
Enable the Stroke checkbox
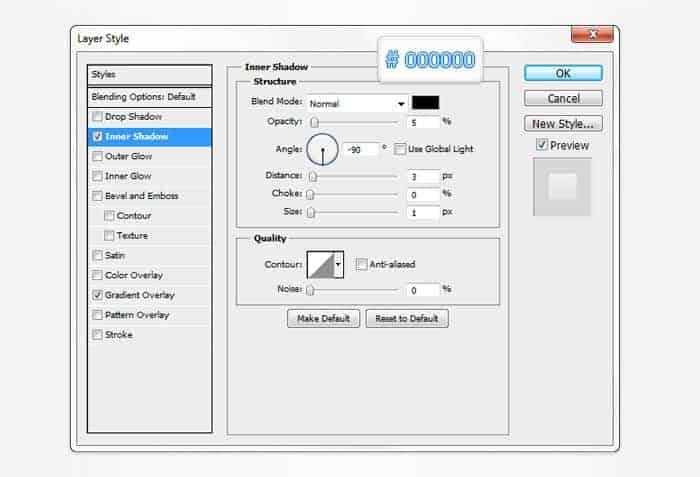[x=97, y=335]
